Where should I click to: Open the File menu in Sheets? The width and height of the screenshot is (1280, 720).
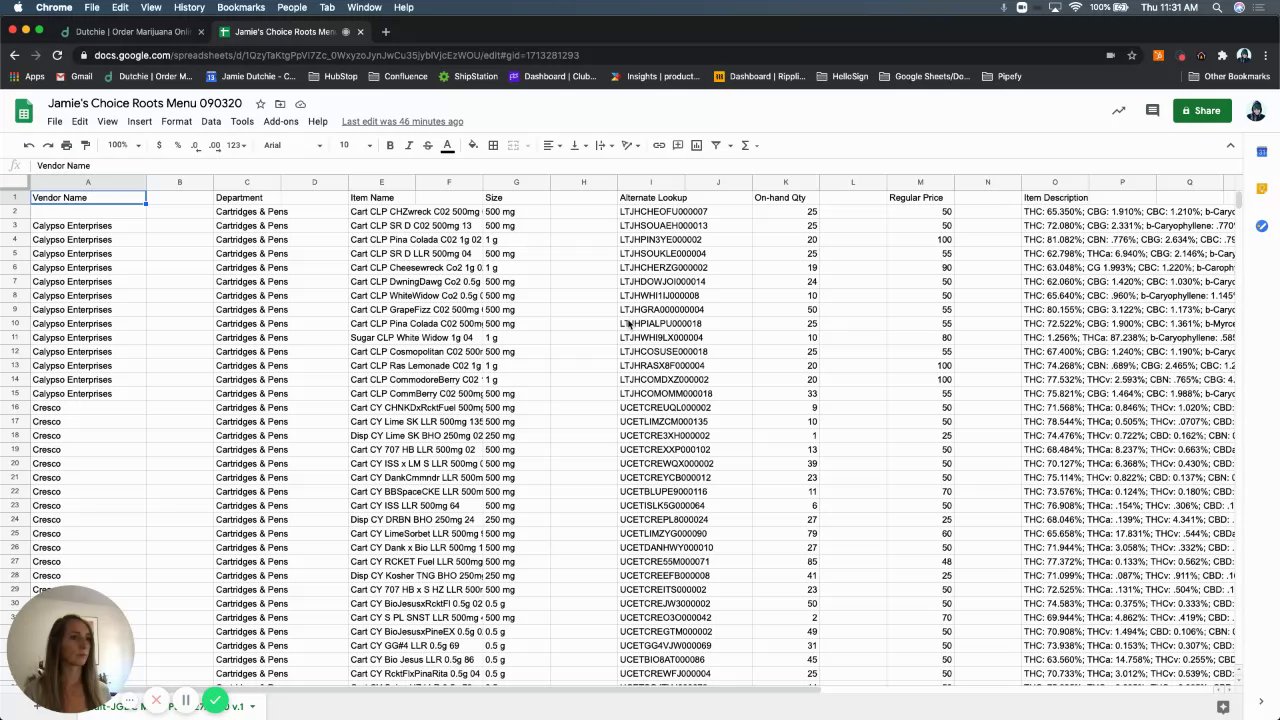click(x=55, y=121)
